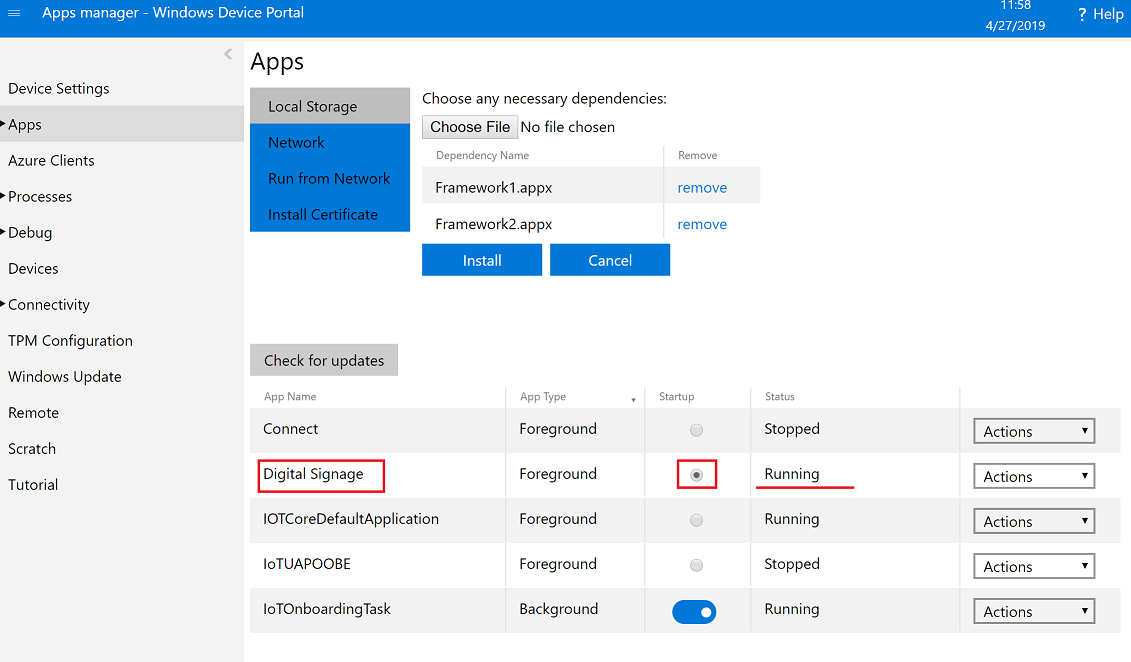Viewport: 1131px width, 662px height.
Task: Open Windows Update in the sidebar
Action: click(65, 377)
